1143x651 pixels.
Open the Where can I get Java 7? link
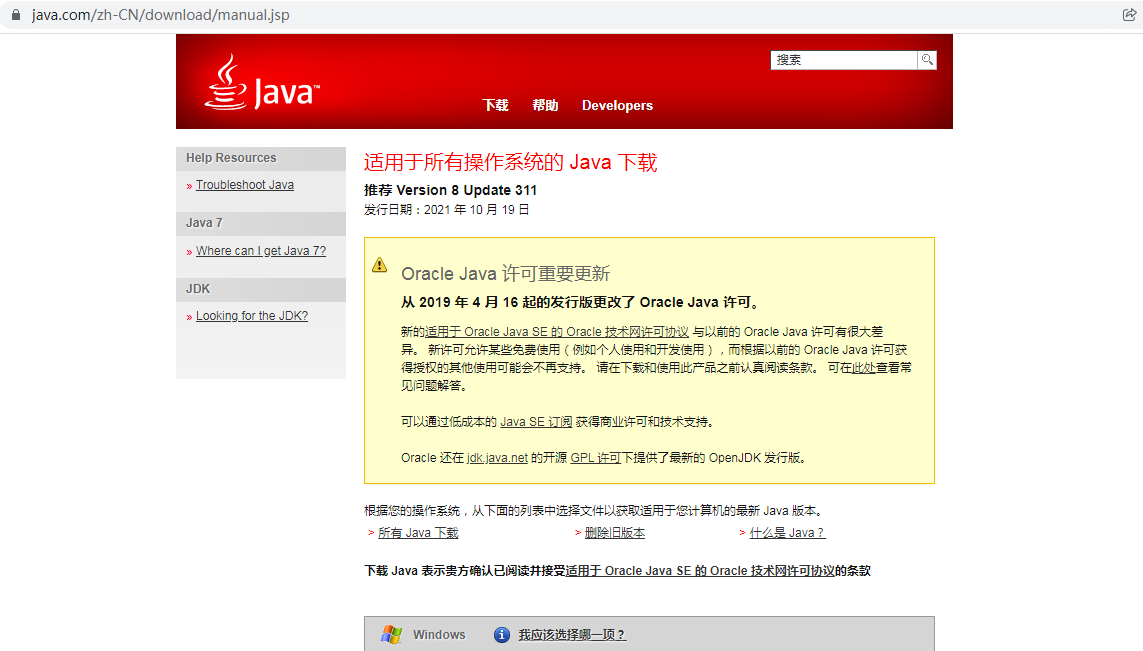point(261,251)
